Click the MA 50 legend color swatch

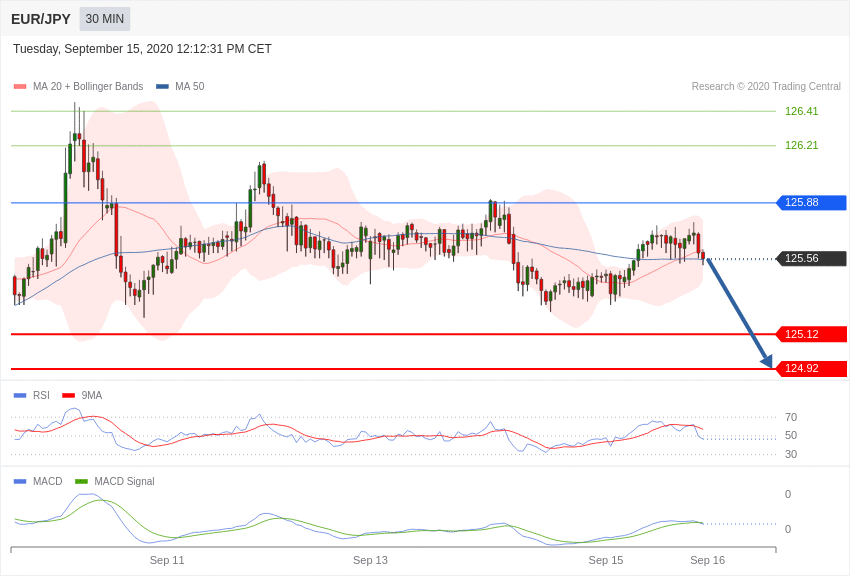click(x=162, y=86)
